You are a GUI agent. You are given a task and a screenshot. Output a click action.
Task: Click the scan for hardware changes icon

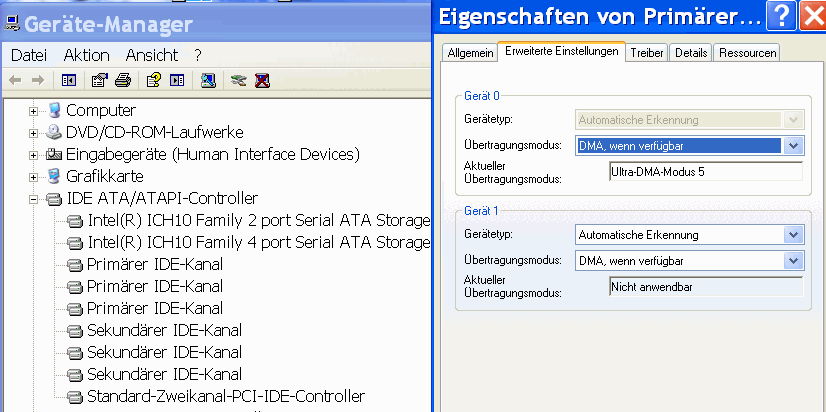[x=208, y=80]
